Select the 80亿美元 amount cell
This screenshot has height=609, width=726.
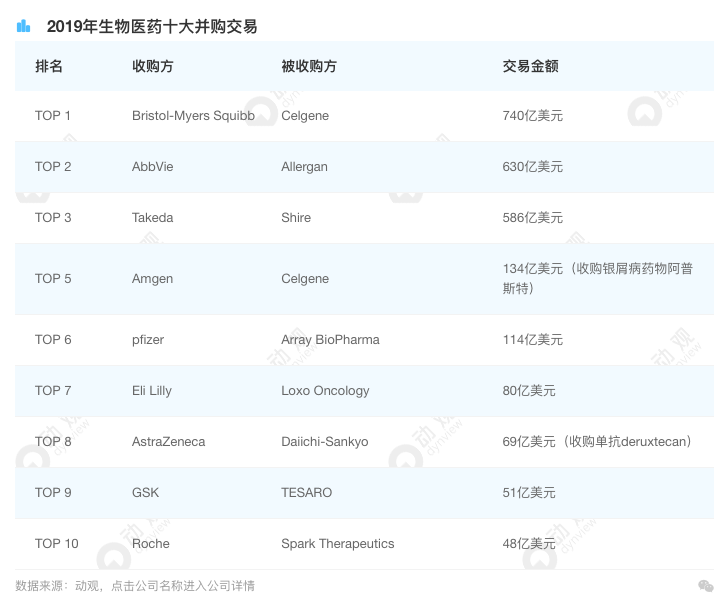[529, 391]
